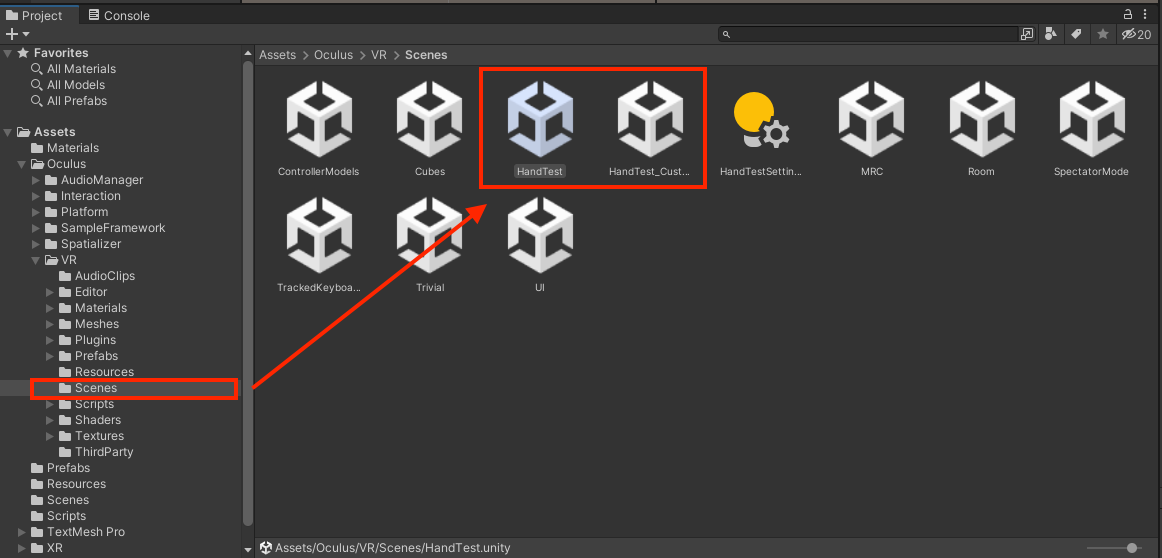The width and height of the screenshot is (1162, 558).
Task: Expand the Interaction folder
Action: tap(36, 196)
